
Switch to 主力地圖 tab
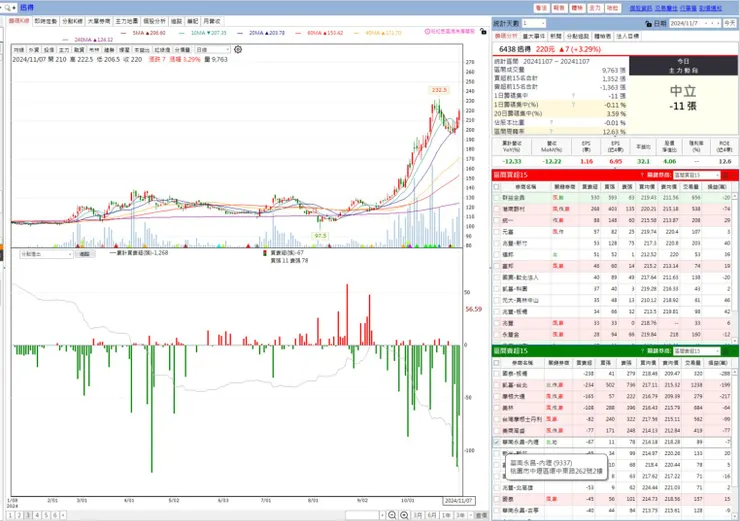127,21
